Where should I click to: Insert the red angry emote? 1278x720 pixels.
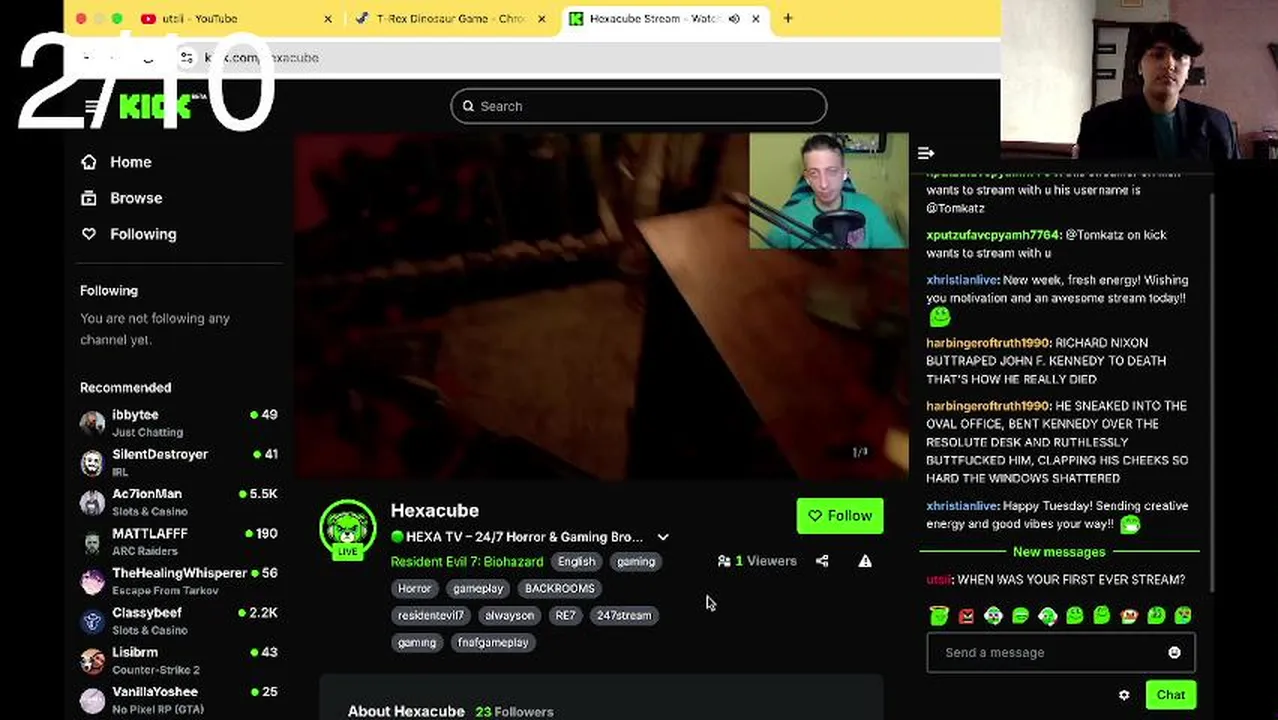966,616
